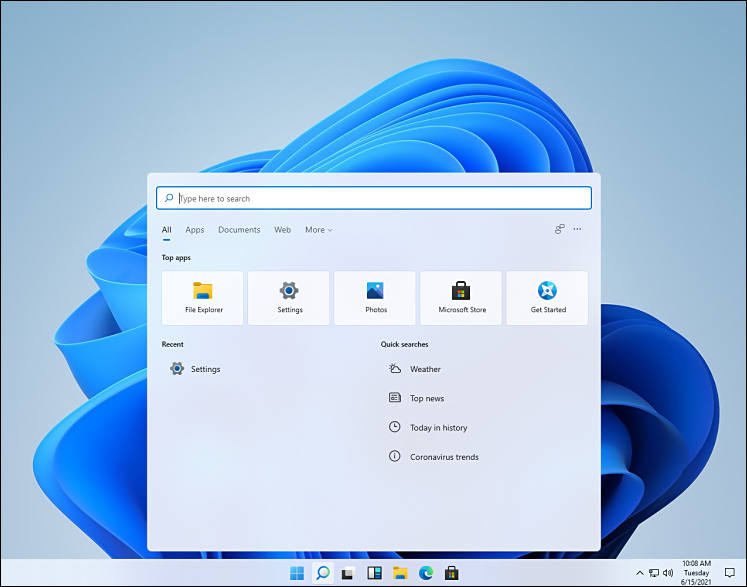Image resolution: width=747 pixels, height=587 pixels.
Task: Open Task View on taskbar
Action: click(348, 573)
